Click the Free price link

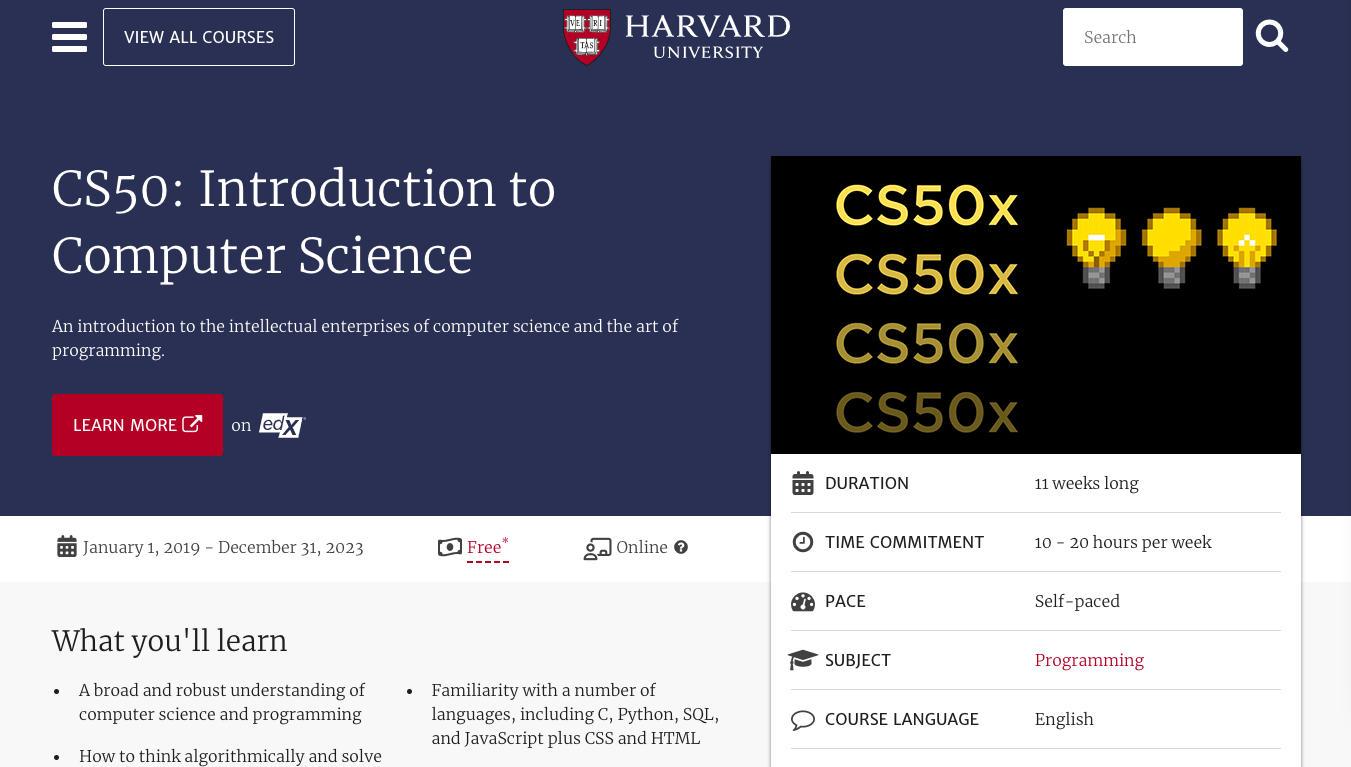[x=484, y=547]
